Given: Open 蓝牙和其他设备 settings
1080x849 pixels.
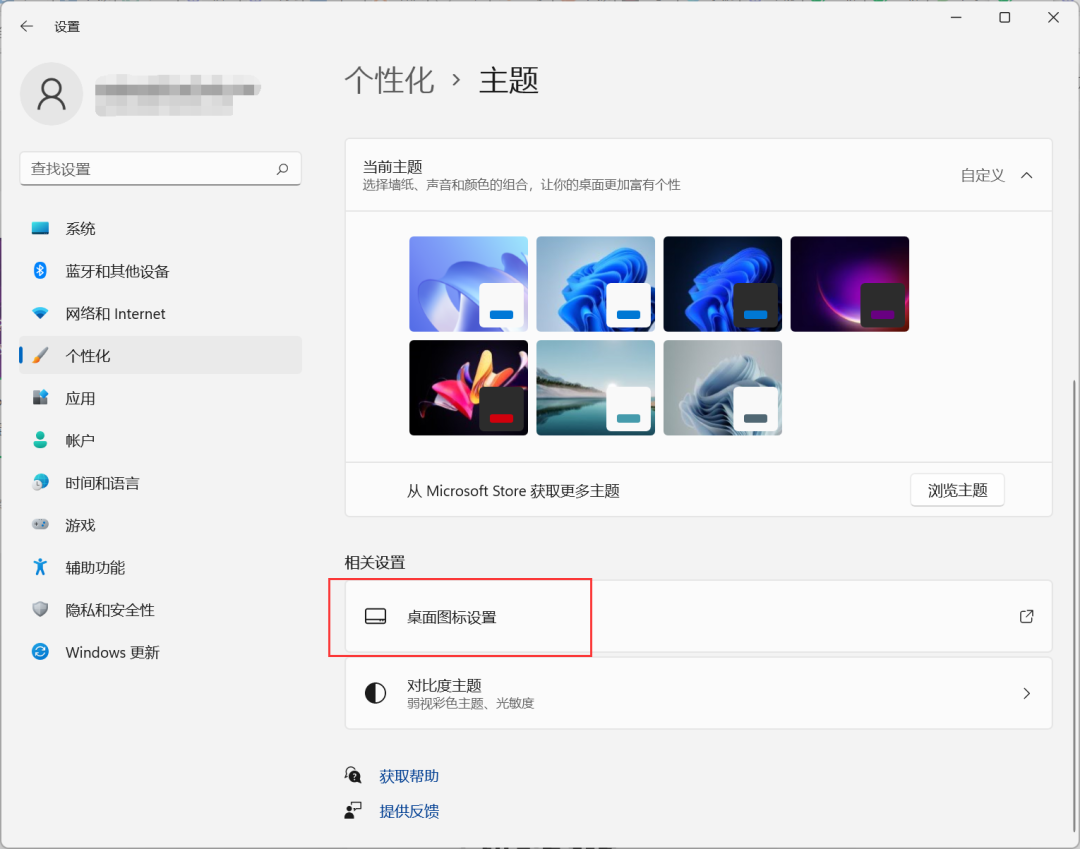Looking at the screenshot, I should [160, 271].
